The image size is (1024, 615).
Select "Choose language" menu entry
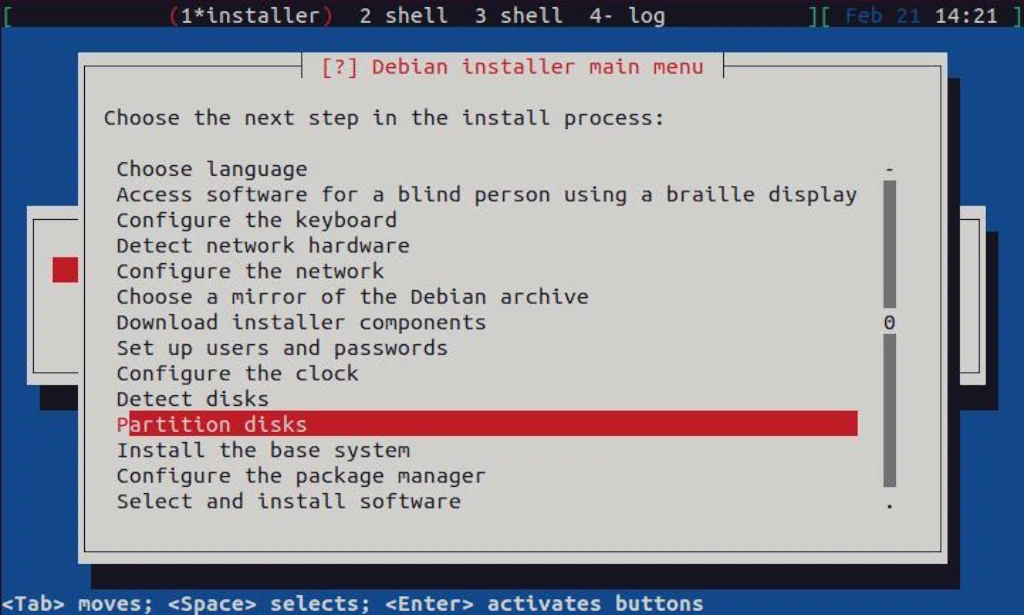210,168
